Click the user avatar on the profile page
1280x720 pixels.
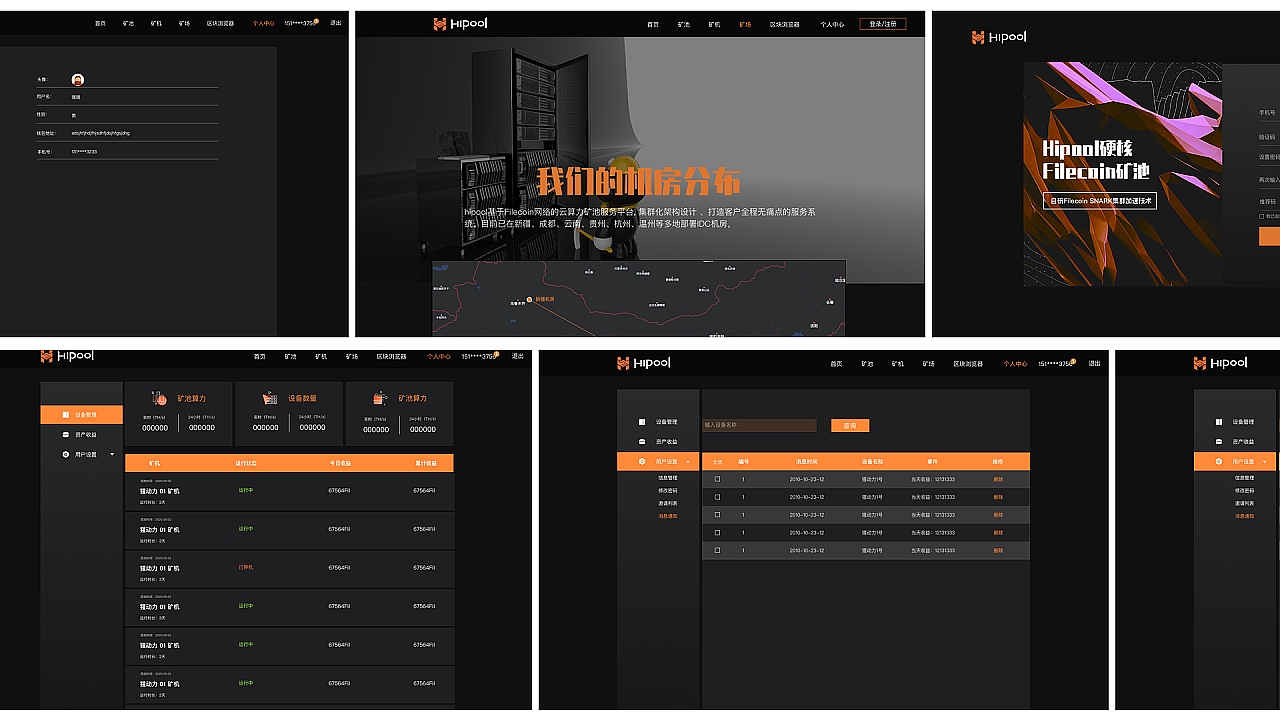[x=78, y=79]
